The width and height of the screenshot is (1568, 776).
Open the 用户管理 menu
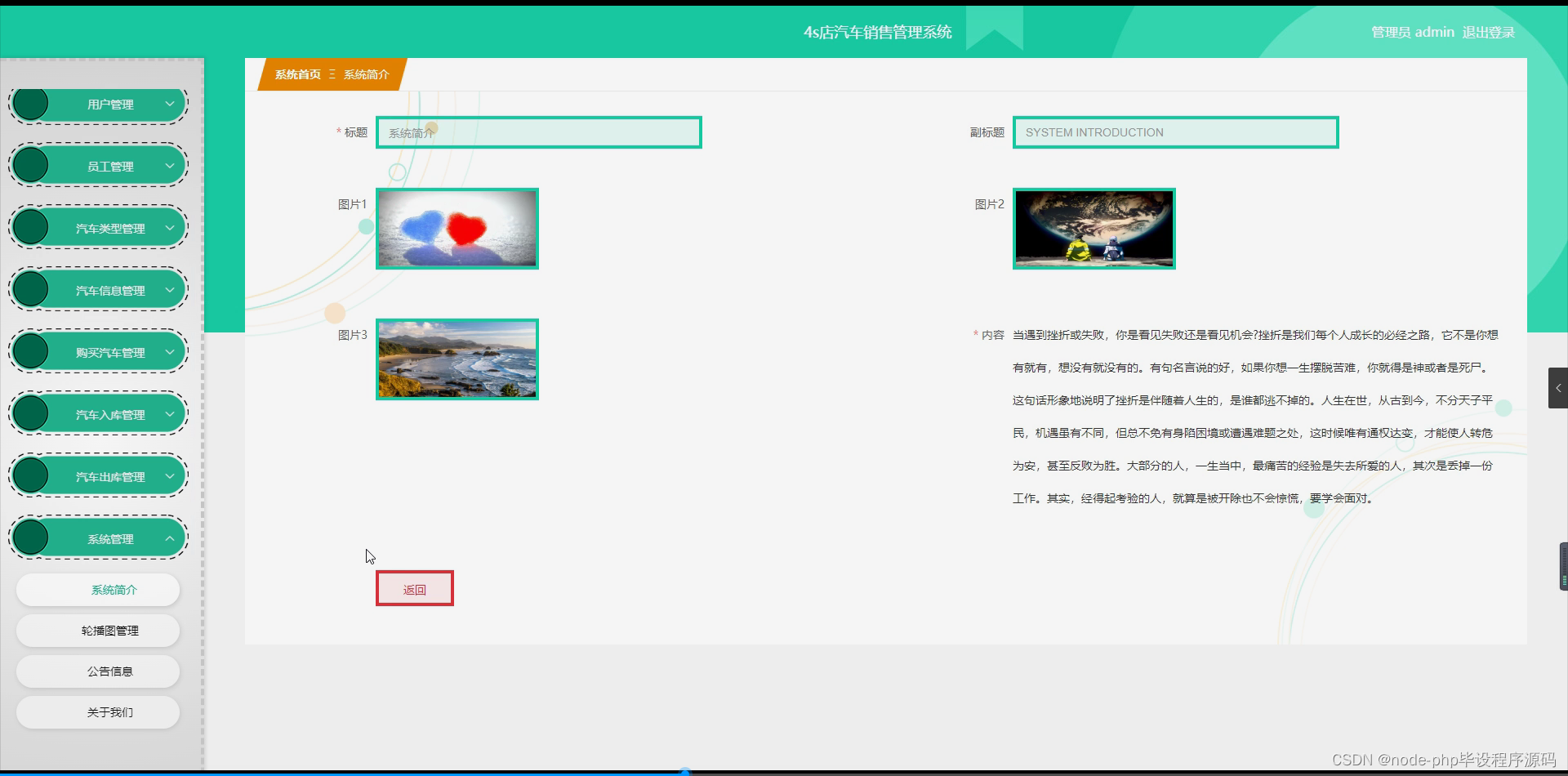(98, 105)
